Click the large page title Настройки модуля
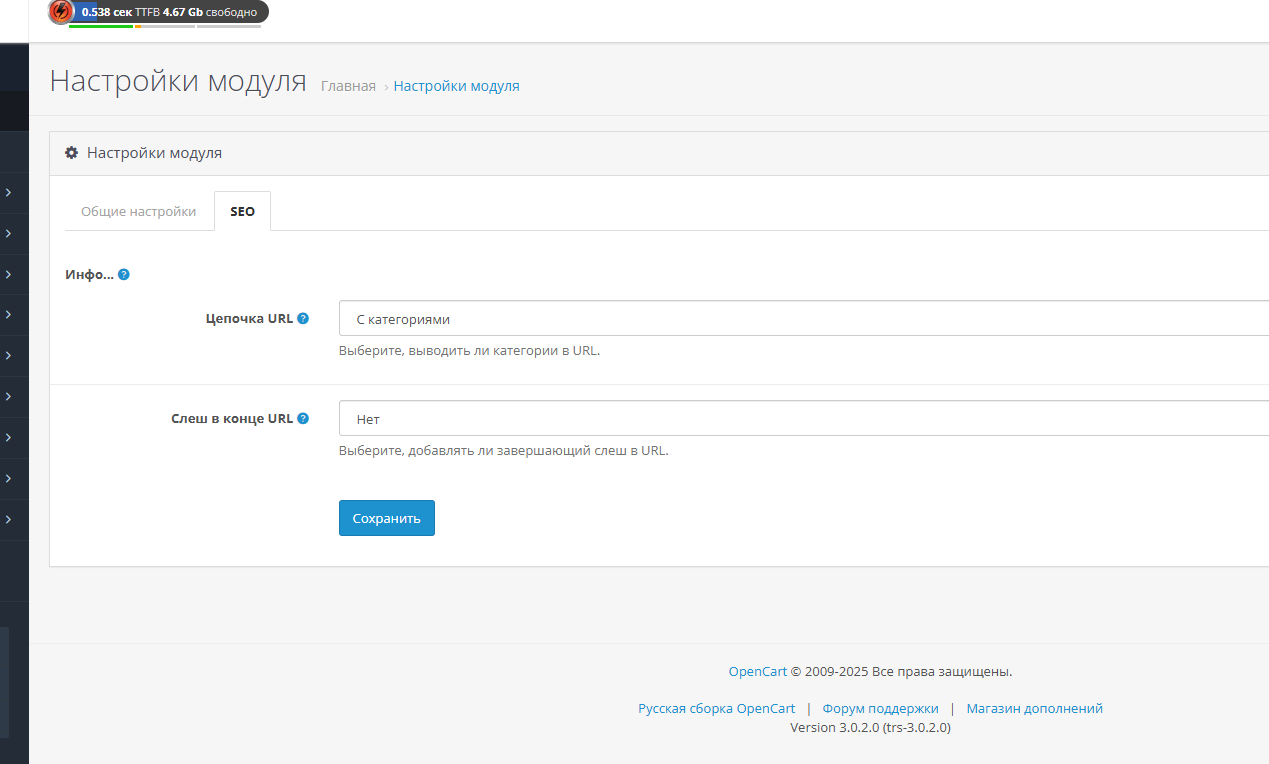 click(178, 81)
